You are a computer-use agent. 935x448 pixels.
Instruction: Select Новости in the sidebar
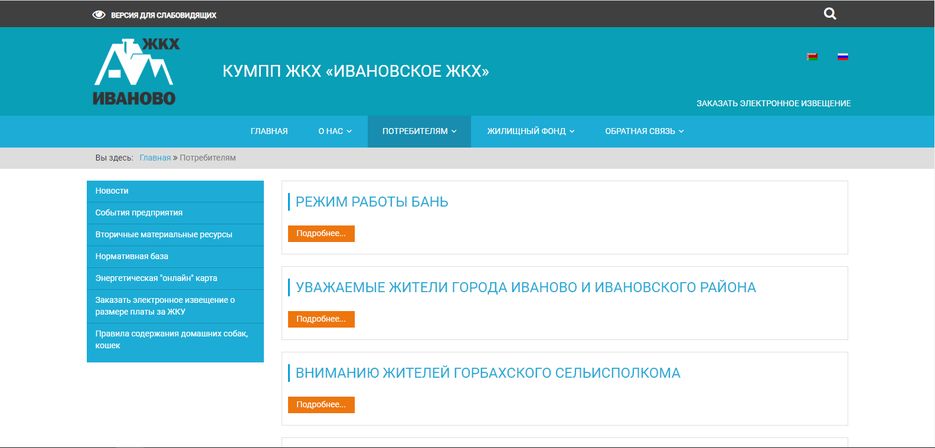(x=112, y=191)
